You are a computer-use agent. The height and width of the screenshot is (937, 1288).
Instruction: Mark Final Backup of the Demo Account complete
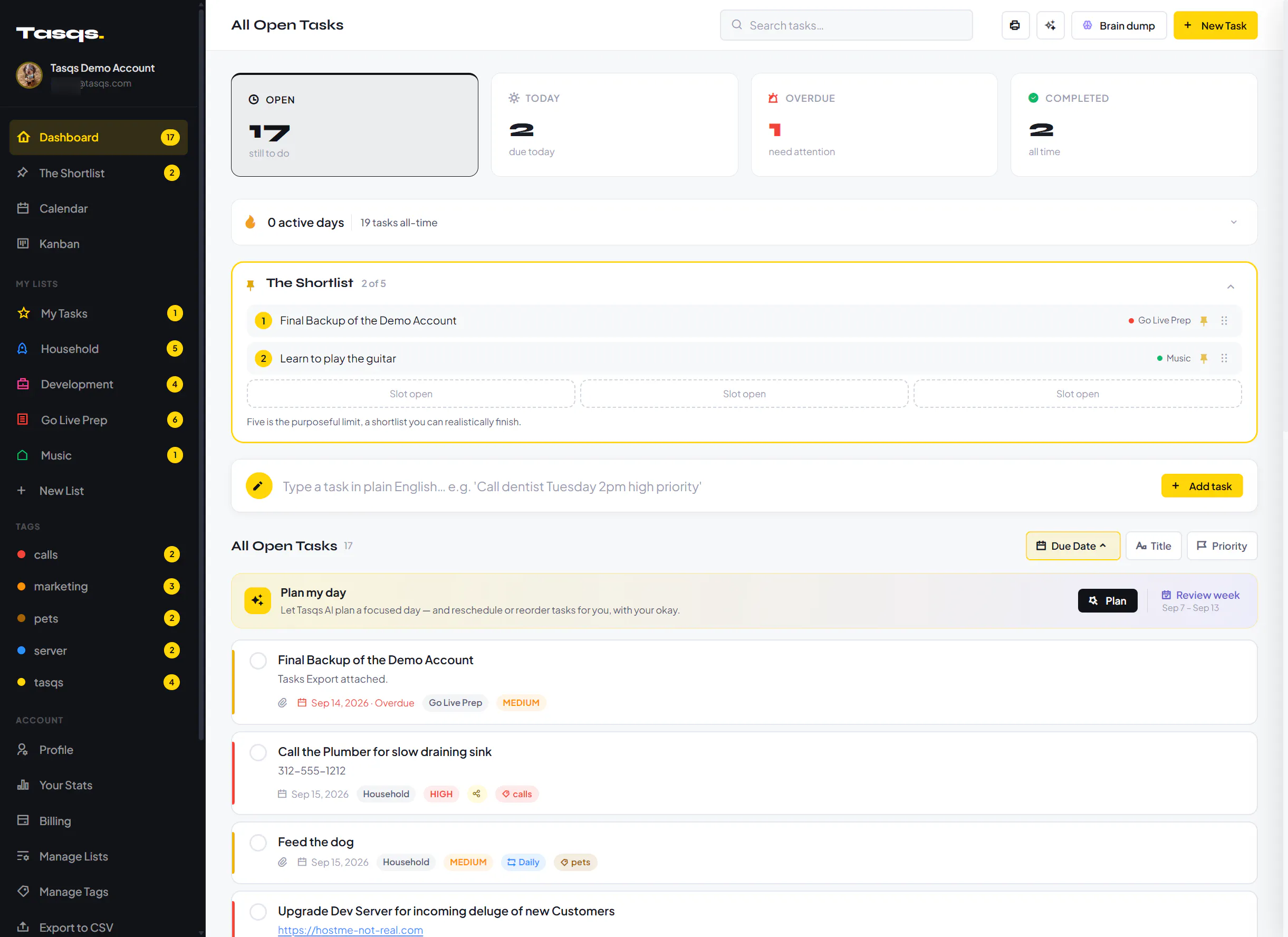click(x=258, y=660)
